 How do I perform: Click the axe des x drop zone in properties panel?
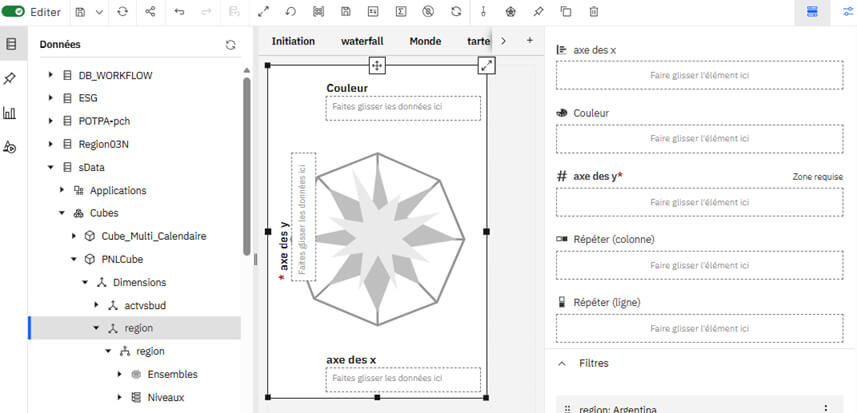click(700, 75)
